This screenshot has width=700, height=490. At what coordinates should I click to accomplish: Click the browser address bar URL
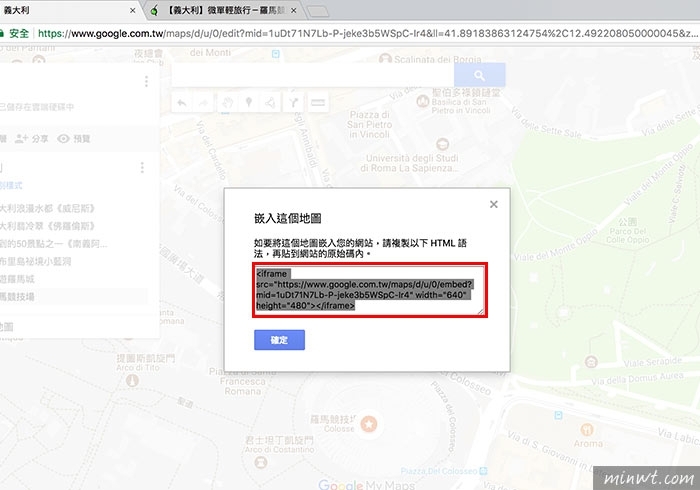point(367,33)
